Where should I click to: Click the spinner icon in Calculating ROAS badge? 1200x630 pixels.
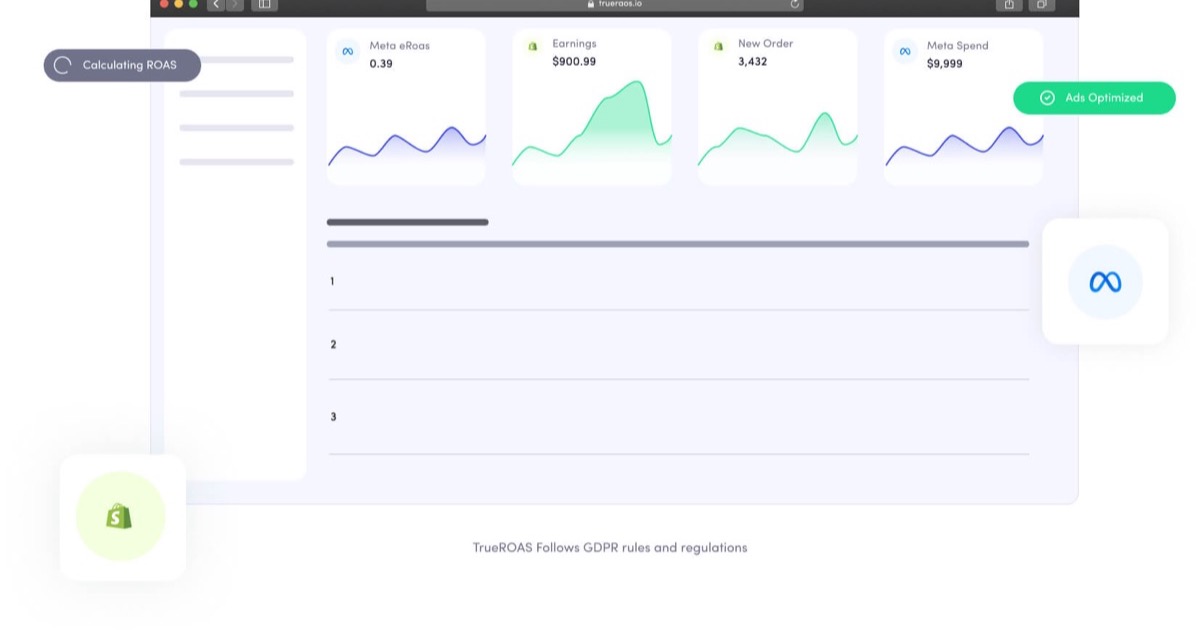click(62, 65)
